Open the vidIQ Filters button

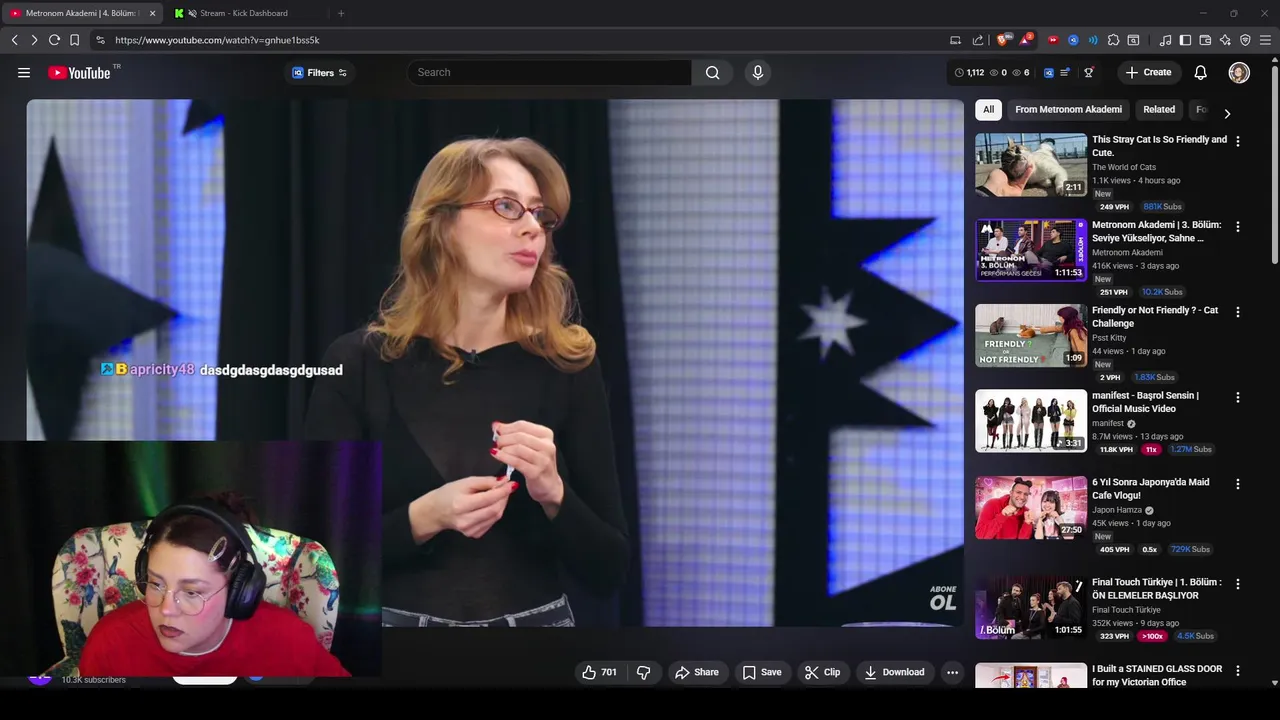[320, 73]
